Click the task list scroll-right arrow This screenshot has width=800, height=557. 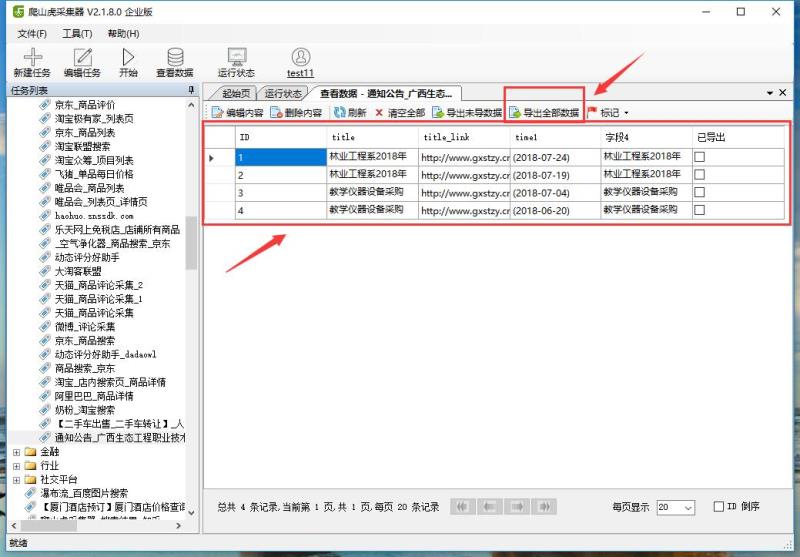click(x=178, y=525)
